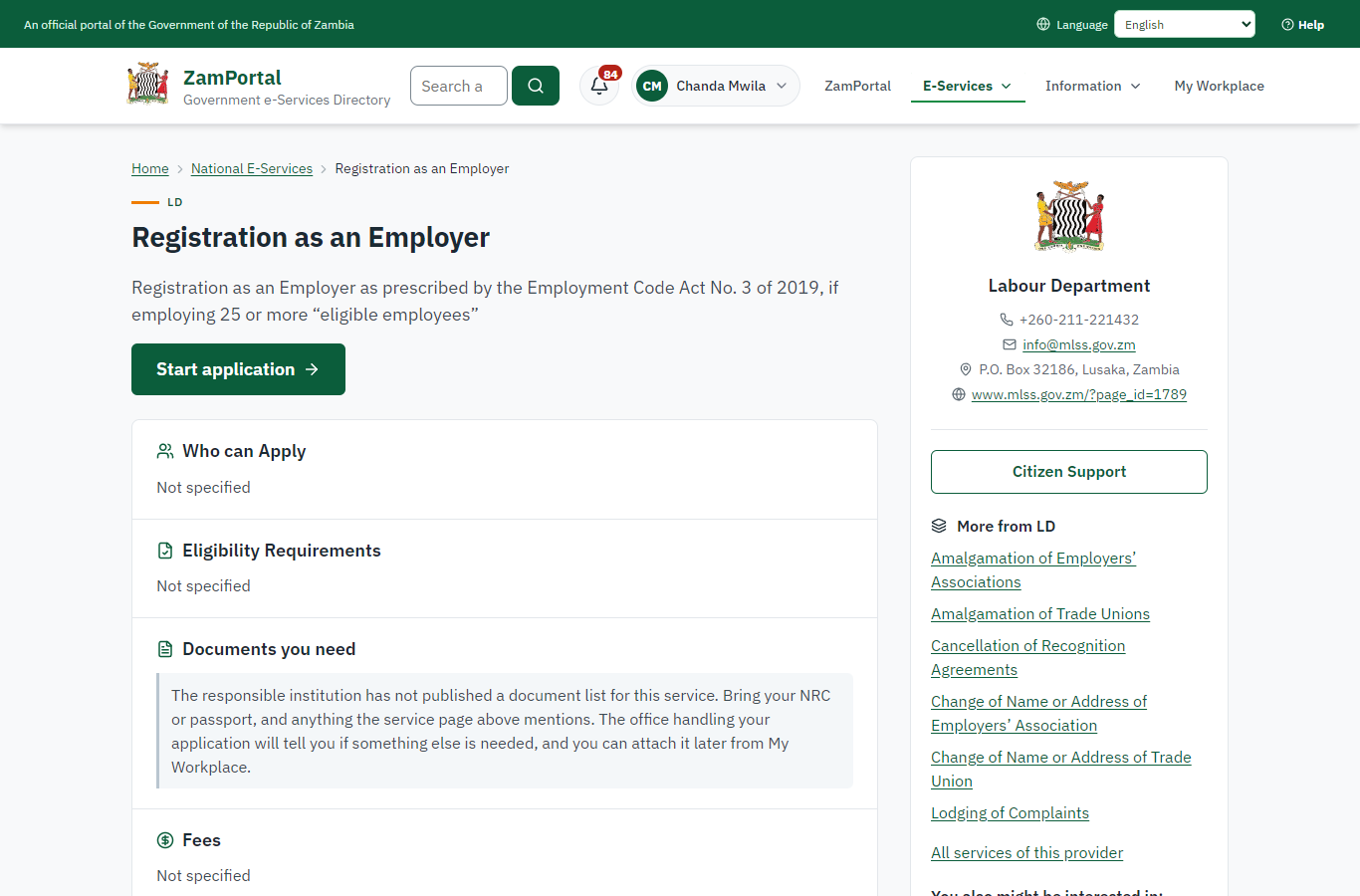The image size is (1360, 896).
Task: Click the Help link in top bar
Action: 1303,24
